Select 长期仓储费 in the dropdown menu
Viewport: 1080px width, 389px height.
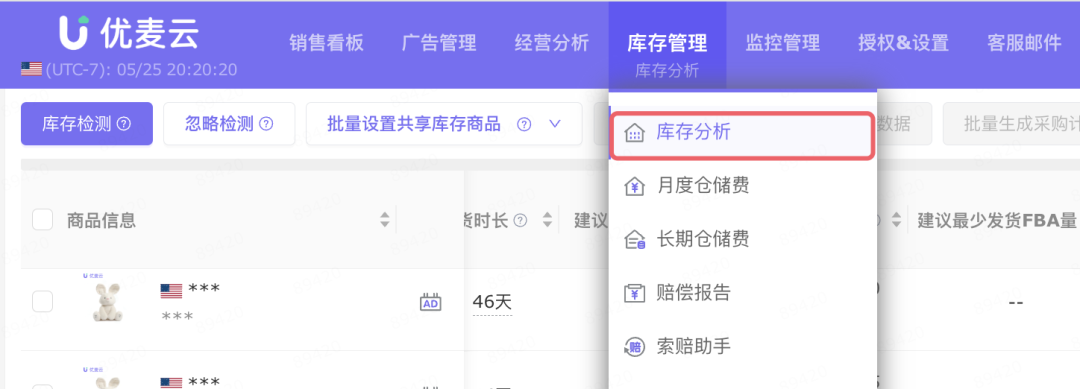coord(742,240)
